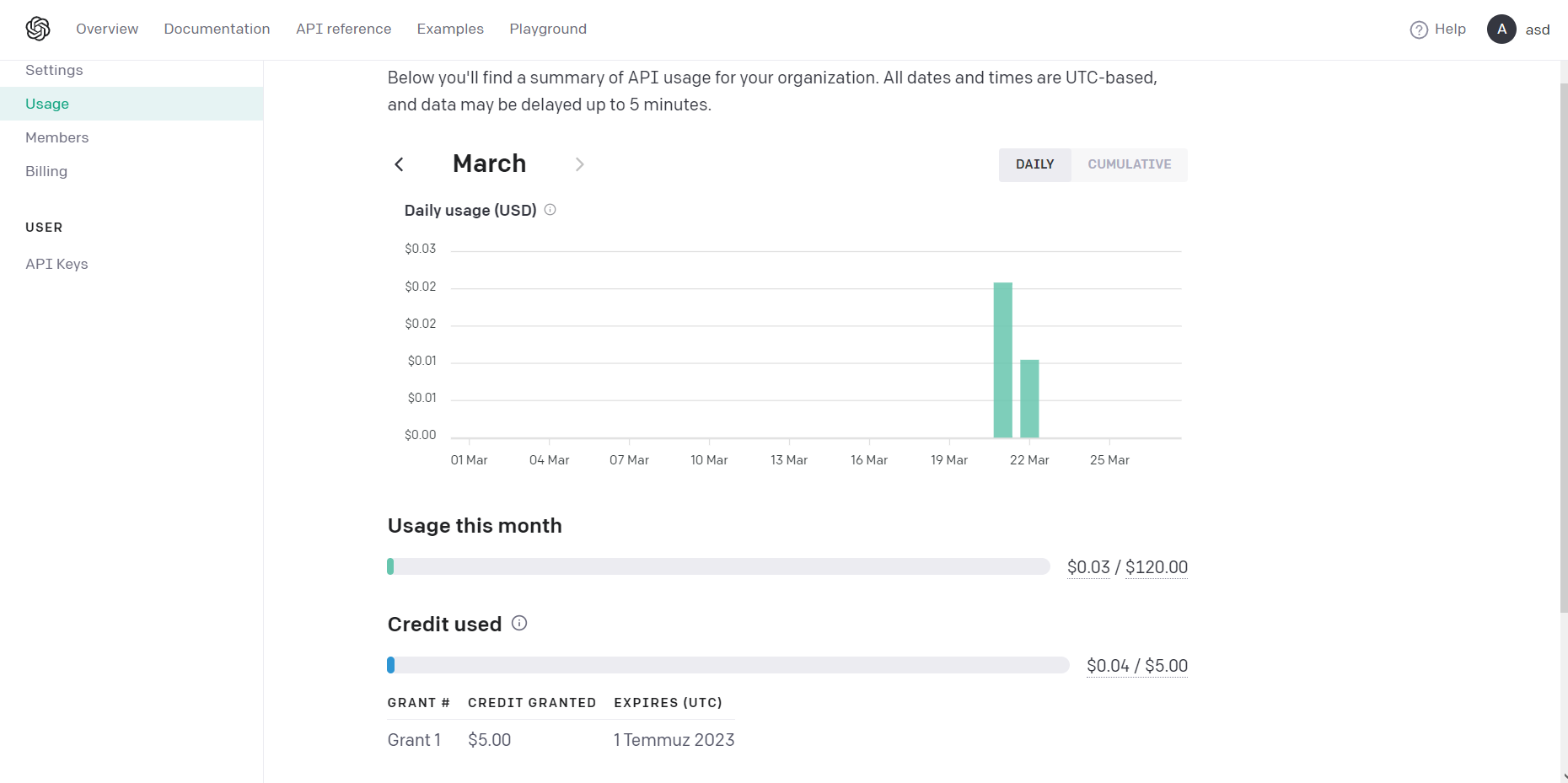Click the user avatar A icon
Viewport: 1568px width, 783px height.
[1501, 29]
